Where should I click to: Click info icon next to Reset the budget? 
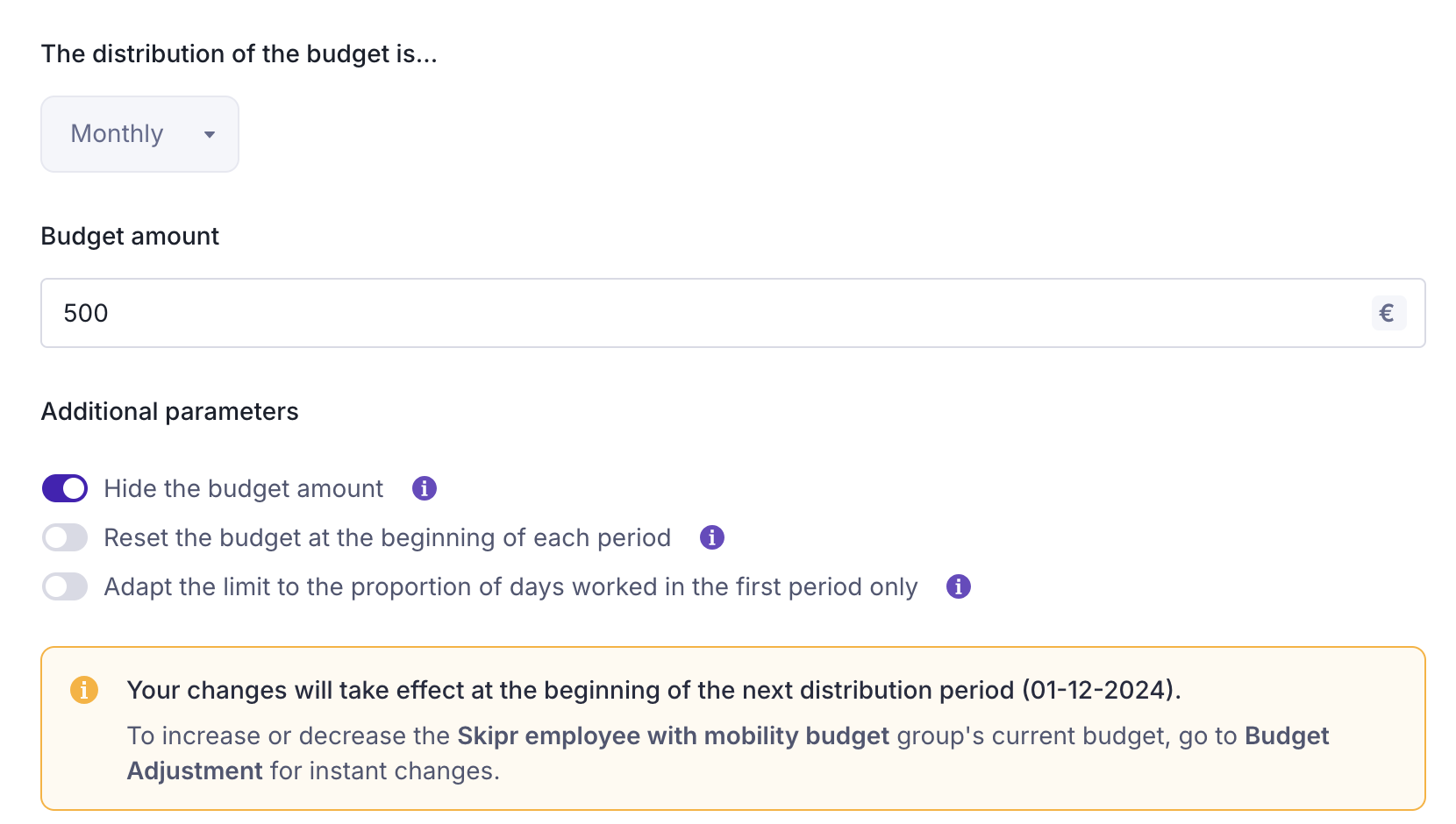pos(712,537)
